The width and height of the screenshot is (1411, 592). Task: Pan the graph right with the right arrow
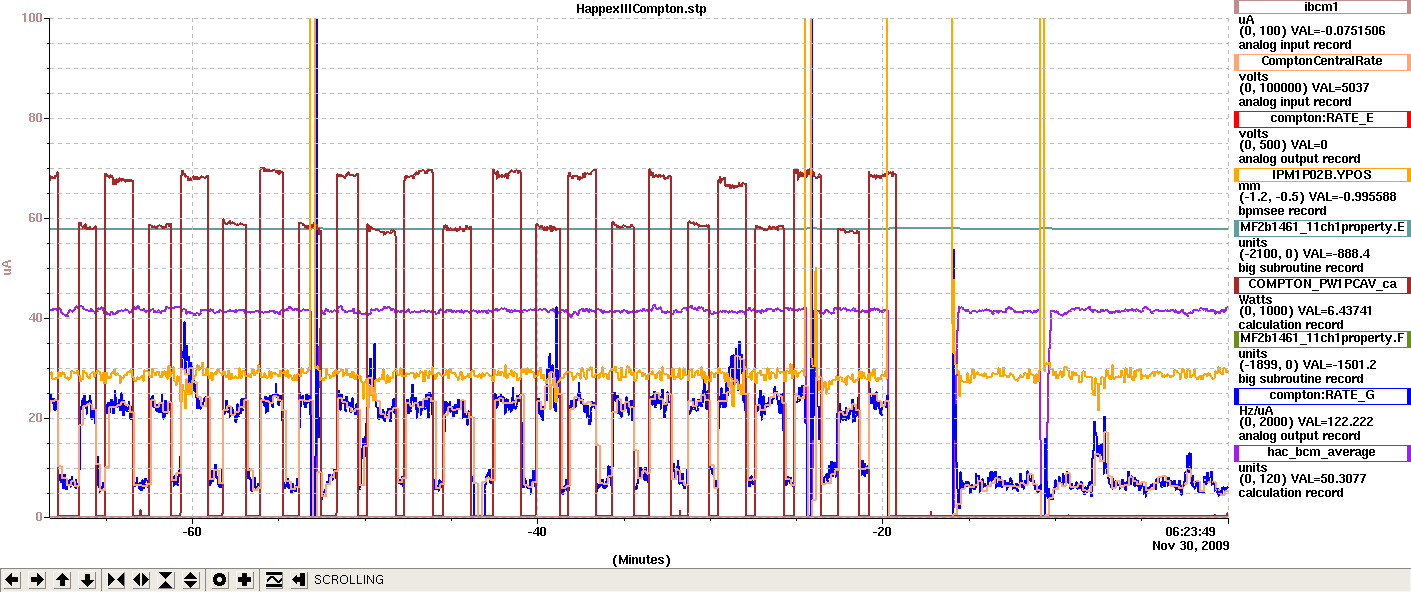click(x=37, y=580)
